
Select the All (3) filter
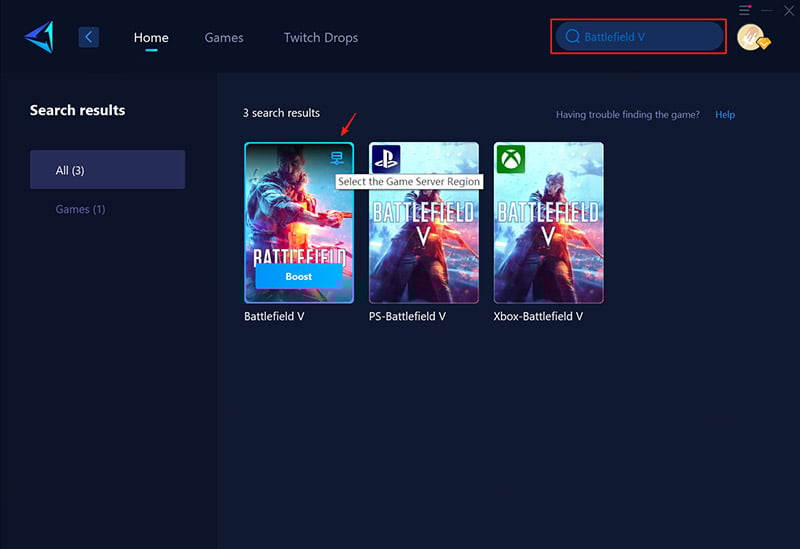pyautogui.click(x=108, y=169)
